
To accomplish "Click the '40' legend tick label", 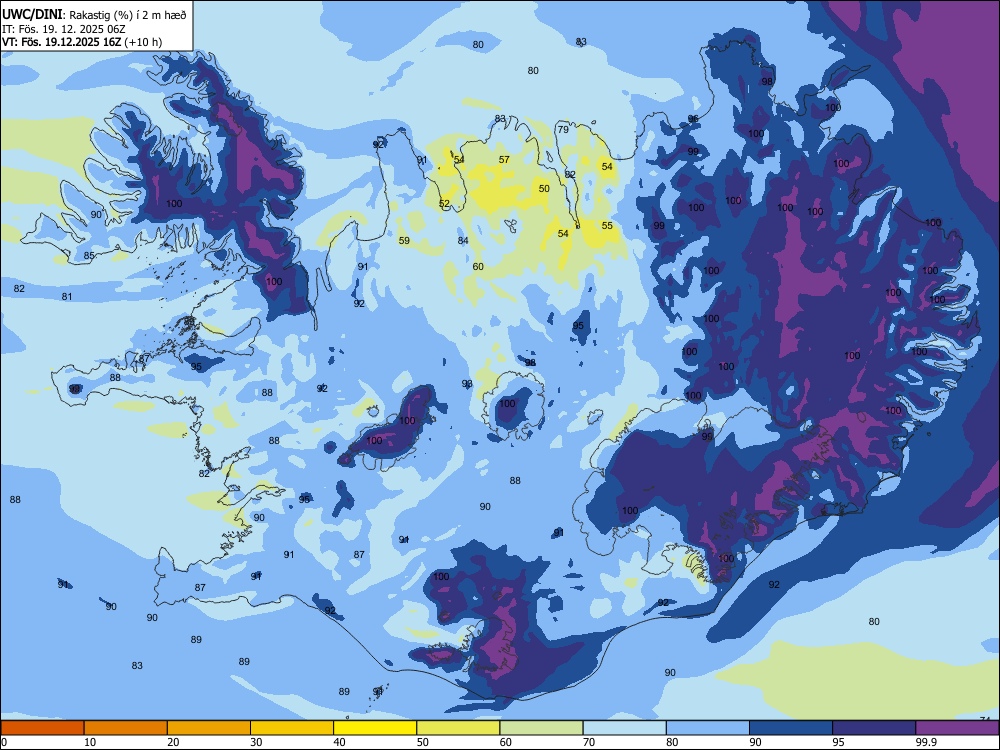I will pyautogui.click(x=339, y=742).
